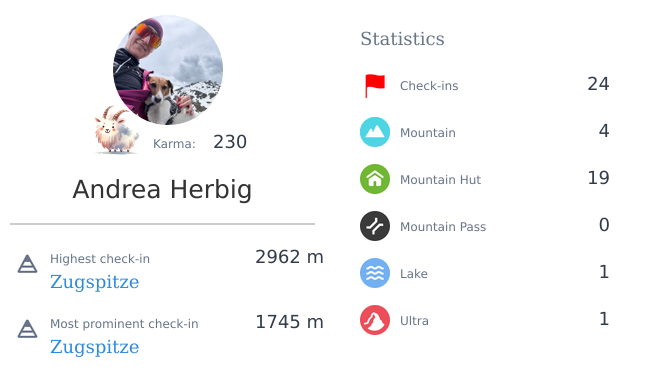Click the Mountain Pass label
Viewport: 650px width, 385px height.
[x=443, y=227]
